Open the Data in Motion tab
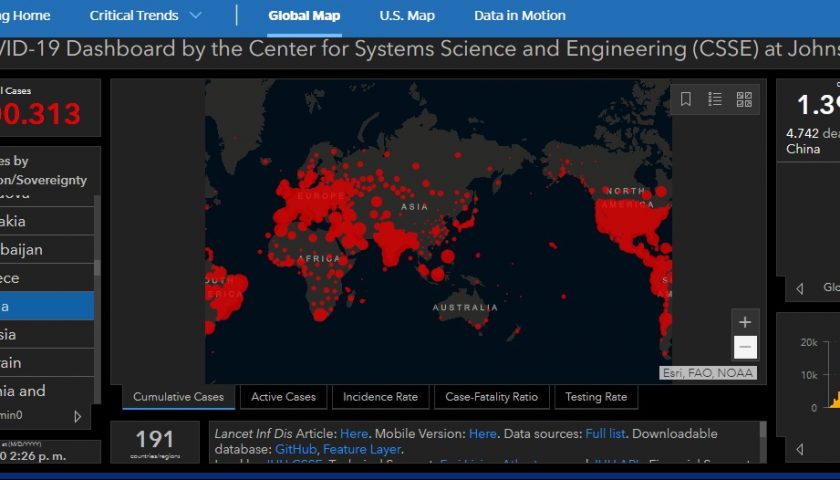This screenshot has height=480, width=840. tap(519, 16)
